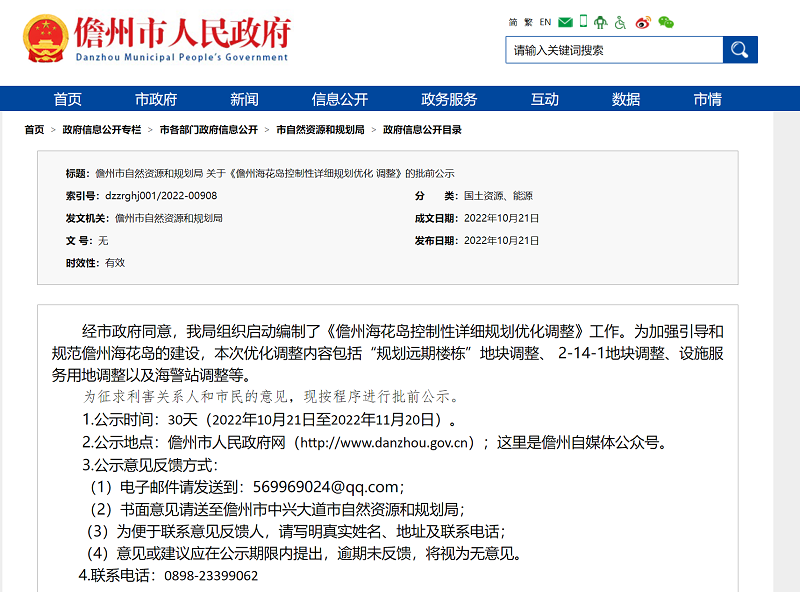800x592 pixels.
Task: Open the wheelchair accessibility icon
Action: coord(621,22)
